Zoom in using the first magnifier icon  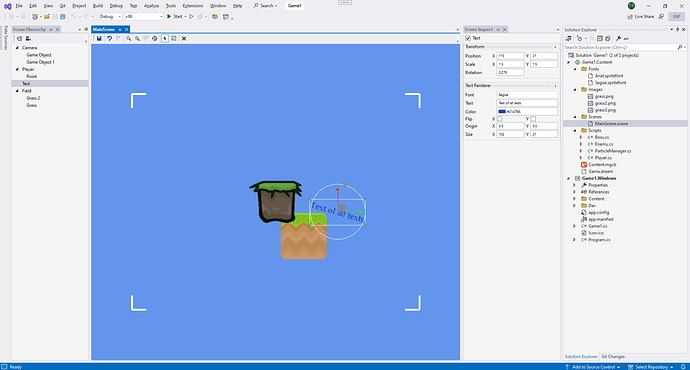[x=128, y=39]
